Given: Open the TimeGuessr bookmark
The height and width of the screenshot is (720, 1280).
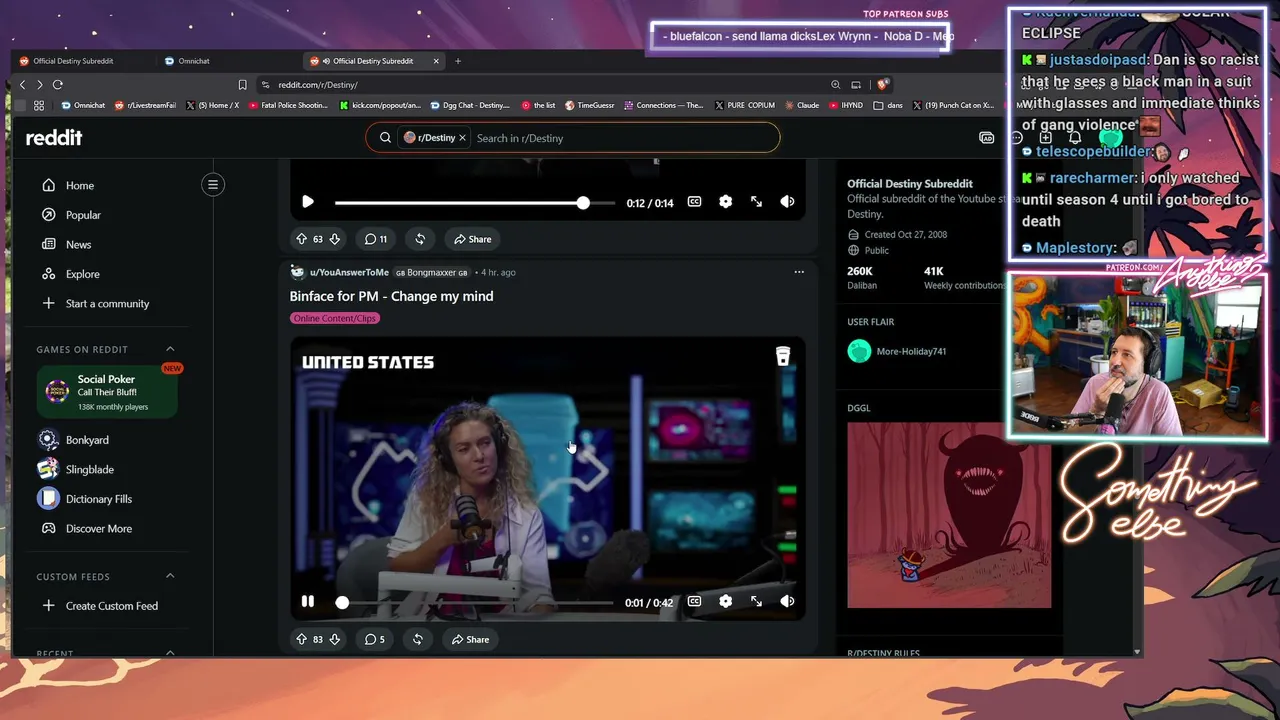Looking at the screenshot, I should point(590,105).
